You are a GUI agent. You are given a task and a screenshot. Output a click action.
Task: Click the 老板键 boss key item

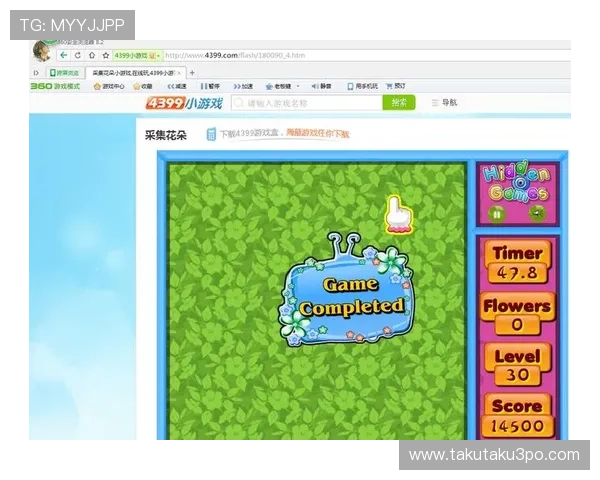[x=279, y=87]
